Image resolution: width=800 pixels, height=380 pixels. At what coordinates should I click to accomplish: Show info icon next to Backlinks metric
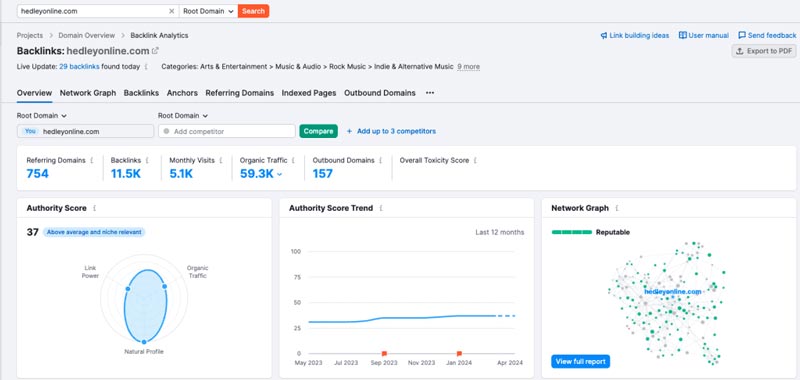[147, 160]
